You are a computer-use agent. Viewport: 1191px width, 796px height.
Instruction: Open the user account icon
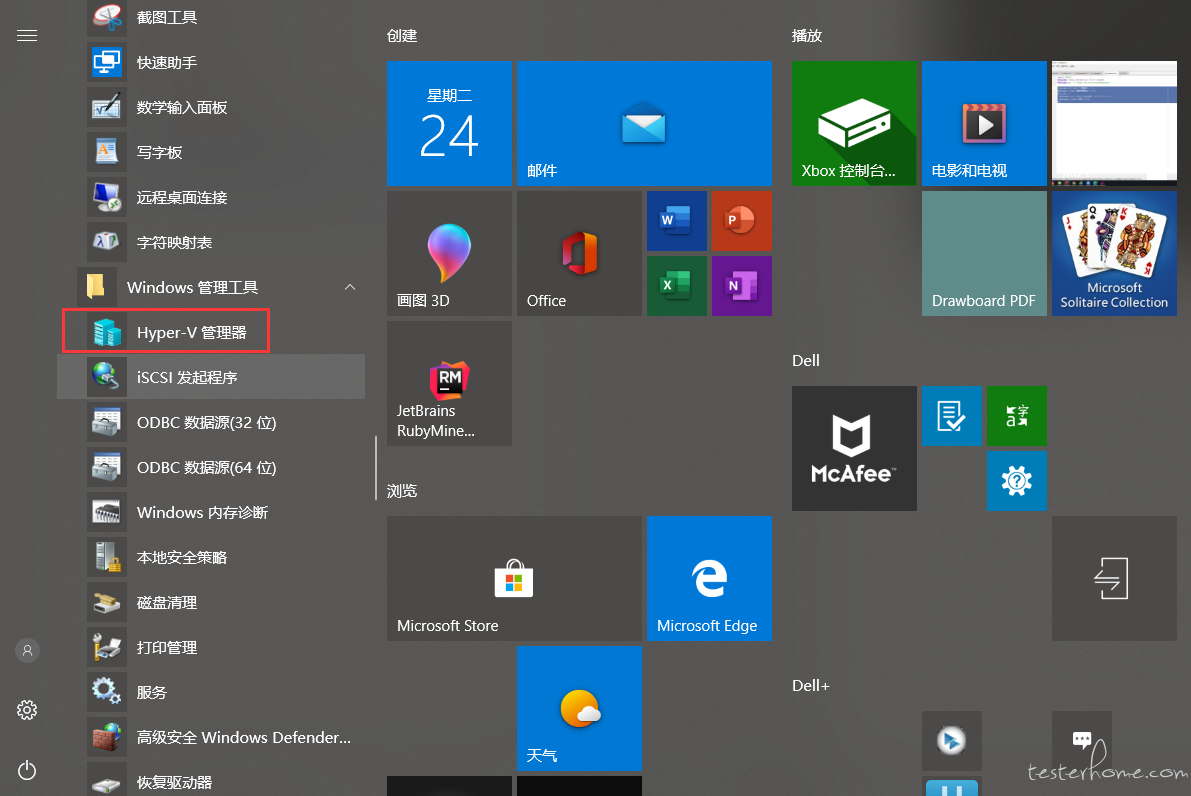(x=27, y=650)
